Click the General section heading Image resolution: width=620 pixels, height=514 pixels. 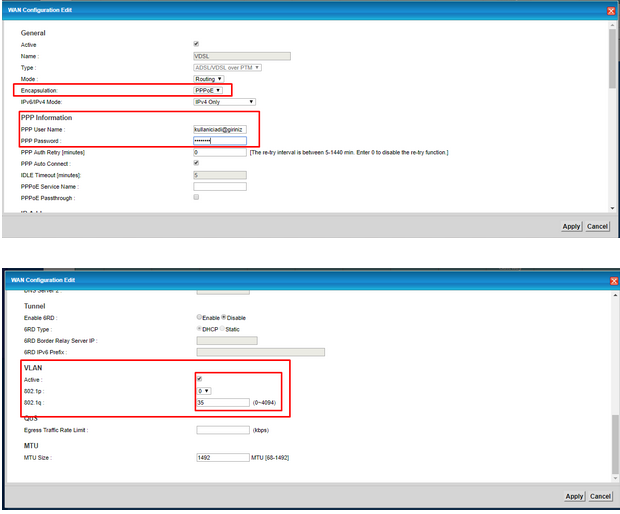[x=33, y=33]
